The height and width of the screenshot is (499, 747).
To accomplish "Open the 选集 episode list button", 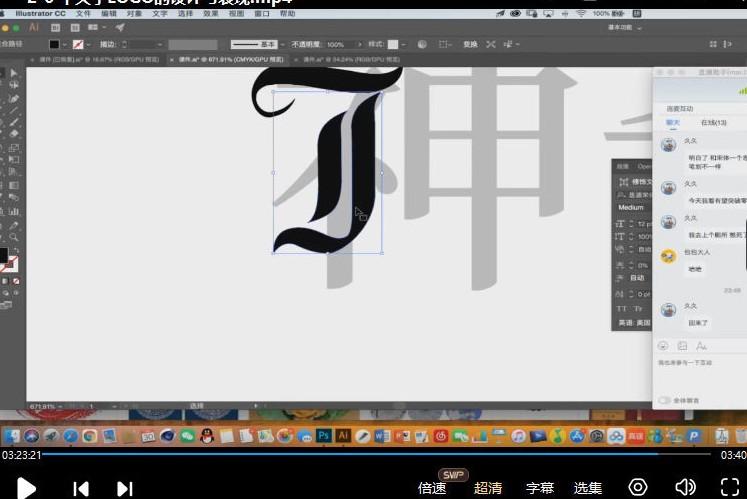I will pyautogui.click(x=588, y=488).
